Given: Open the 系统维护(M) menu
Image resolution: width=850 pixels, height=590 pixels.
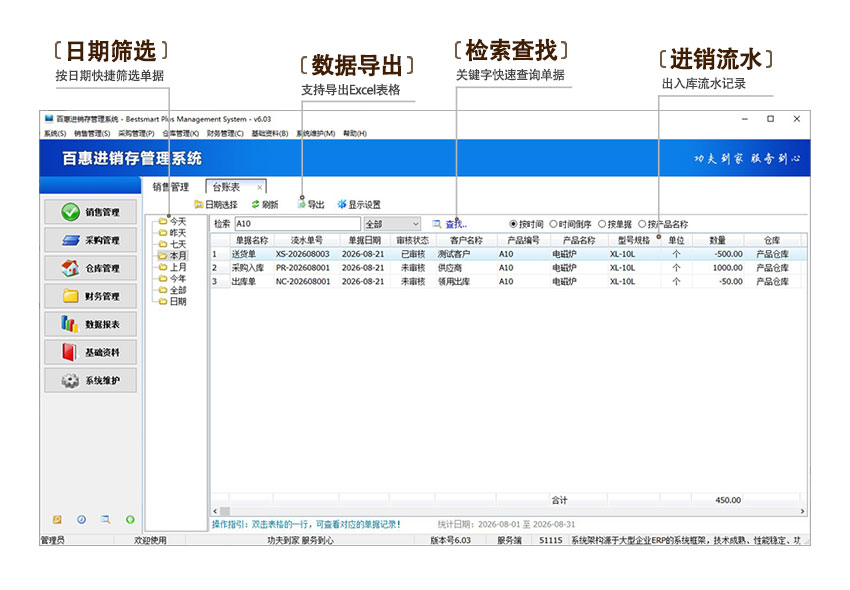Looking at the screenshot, I should click(x=315, y=133).
